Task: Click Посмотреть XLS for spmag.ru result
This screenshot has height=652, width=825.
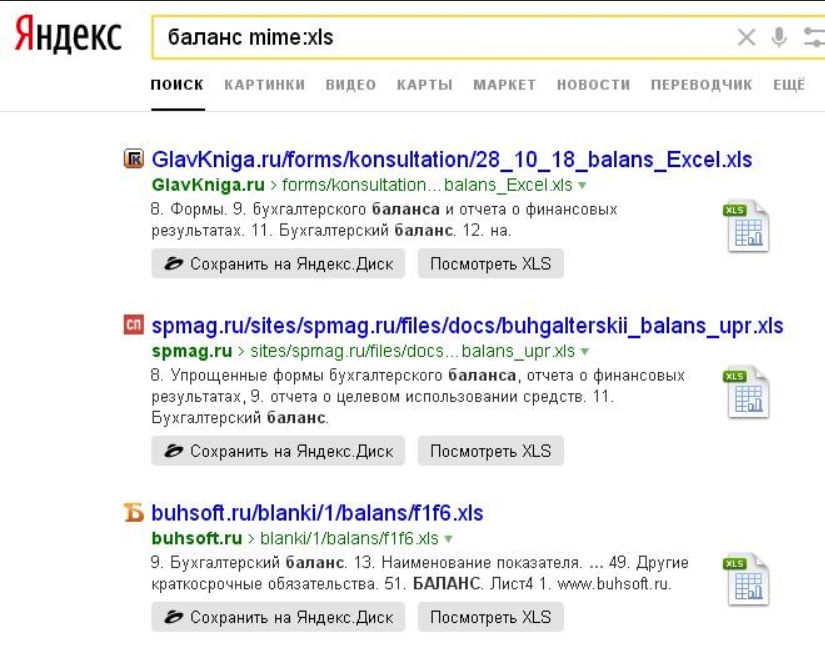Action: (490, 451)
